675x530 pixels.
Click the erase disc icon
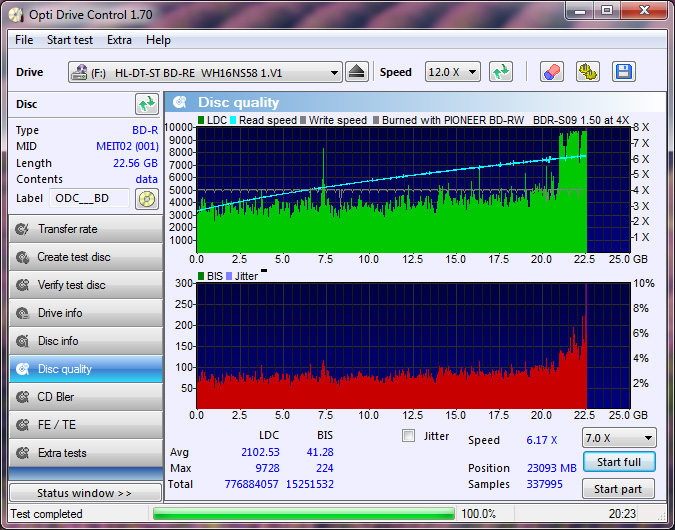552,72
